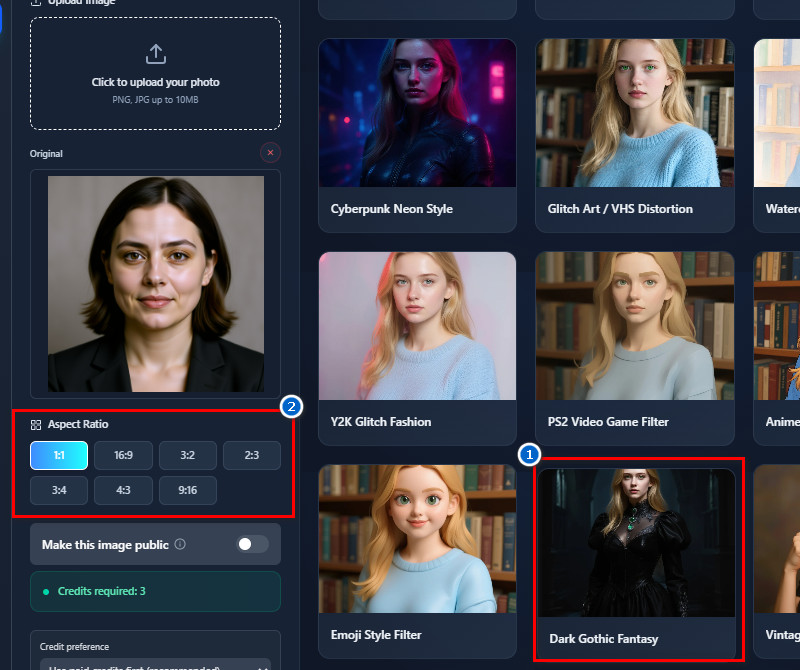Remove the original photo with red X
Screen dimensions: 800x670
(x=270, y=153)
